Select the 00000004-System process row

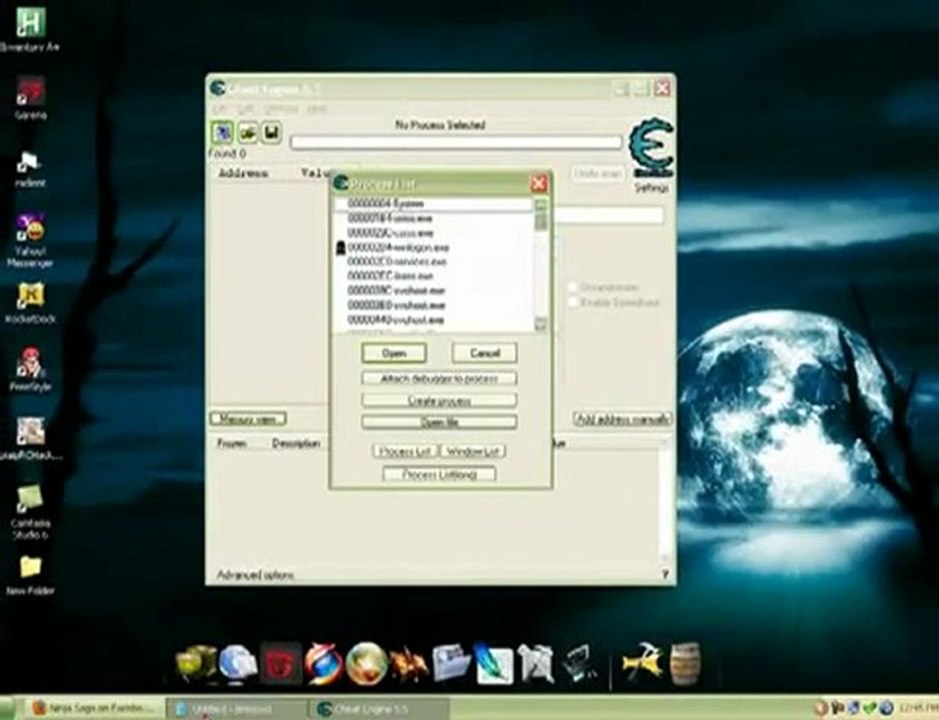click(433, 204)
